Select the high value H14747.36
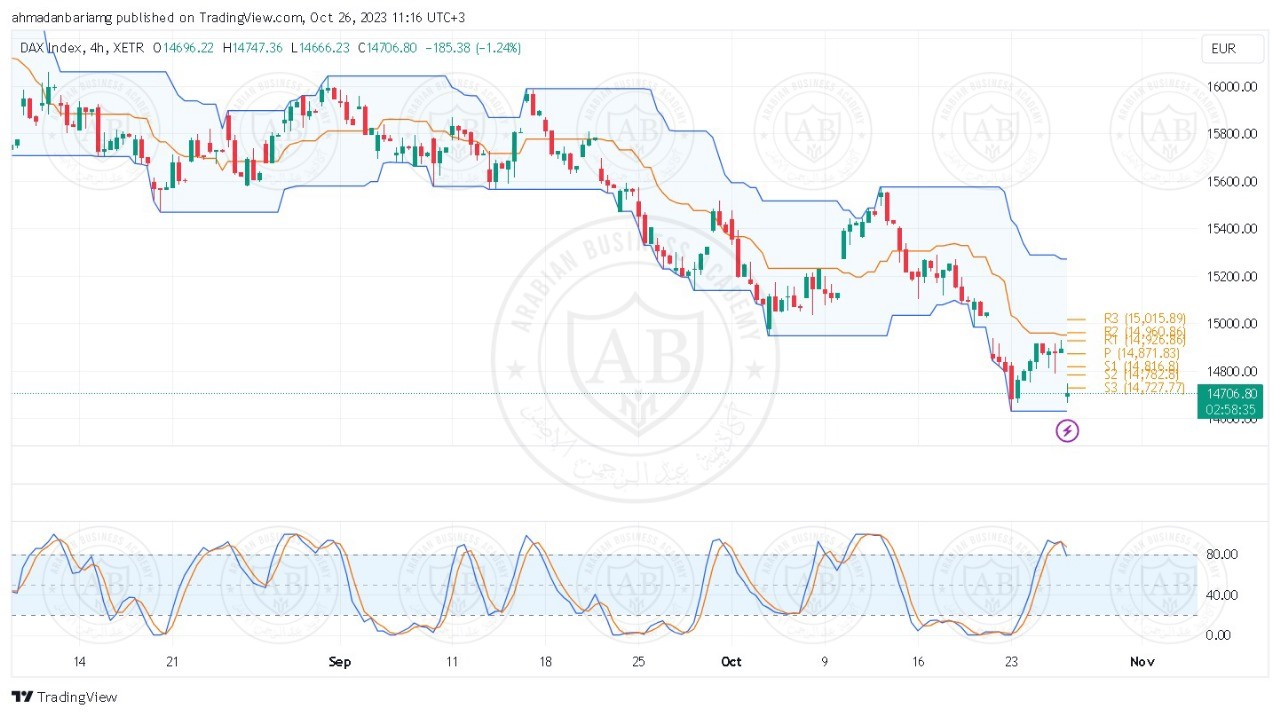Image resolution: width=1280 pixels, height=716 pixels. pos(252,48)
